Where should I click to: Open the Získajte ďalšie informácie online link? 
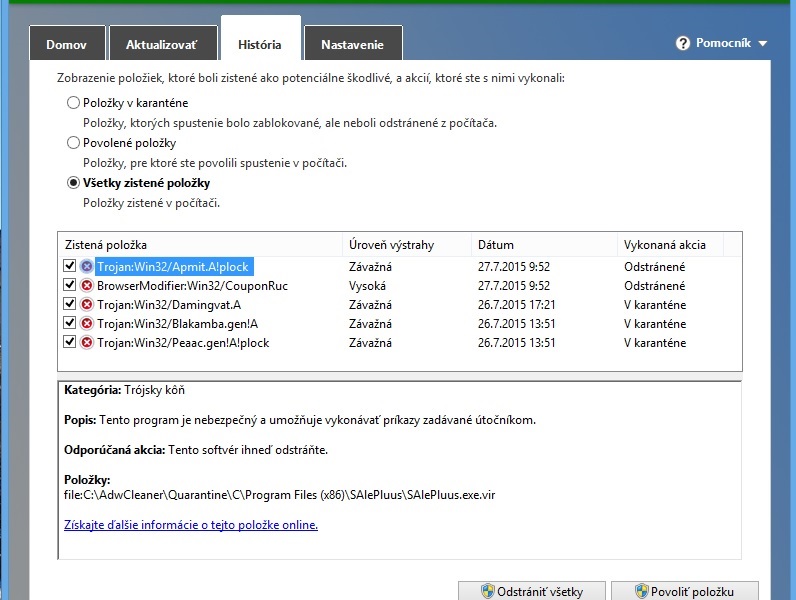click(190, 525)
